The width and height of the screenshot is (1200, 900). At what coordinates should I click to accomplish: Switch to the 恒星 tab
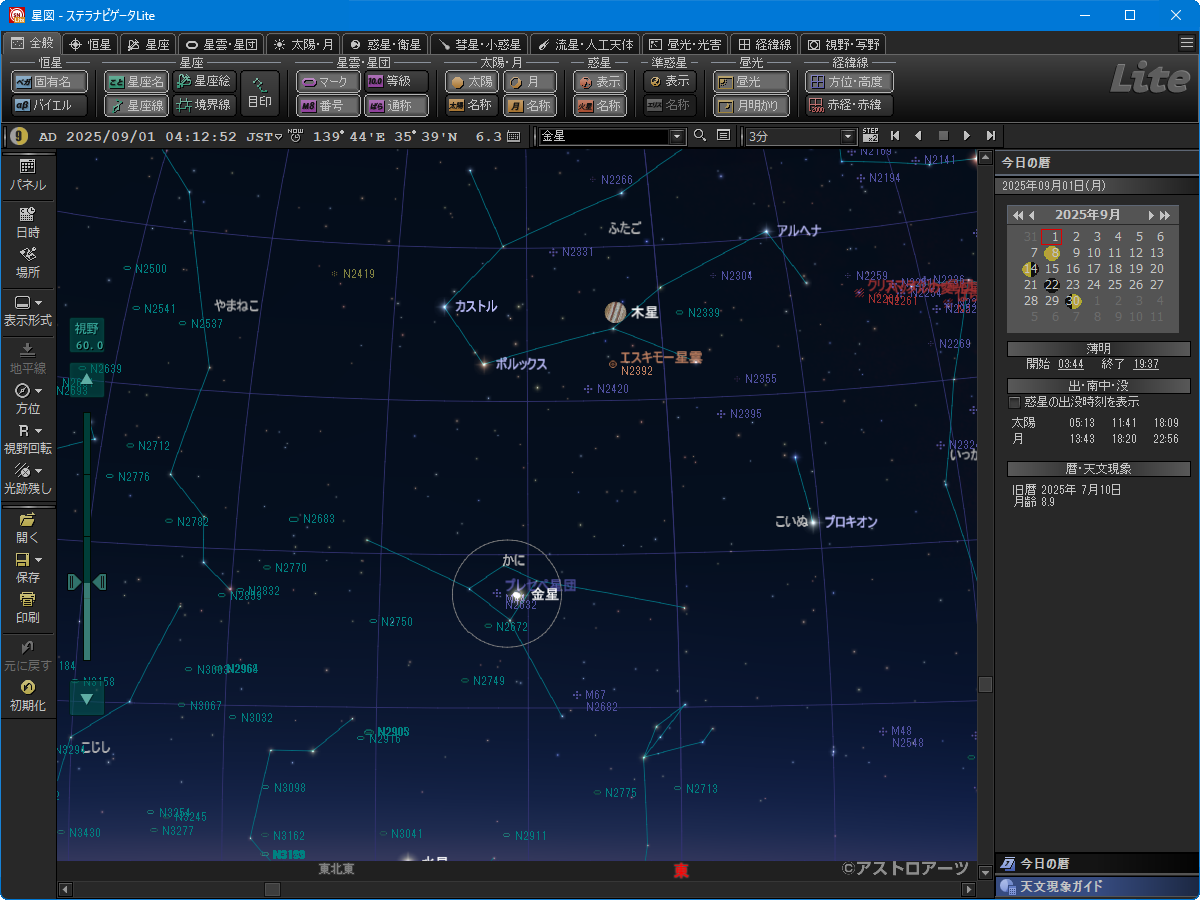(89, 44)
